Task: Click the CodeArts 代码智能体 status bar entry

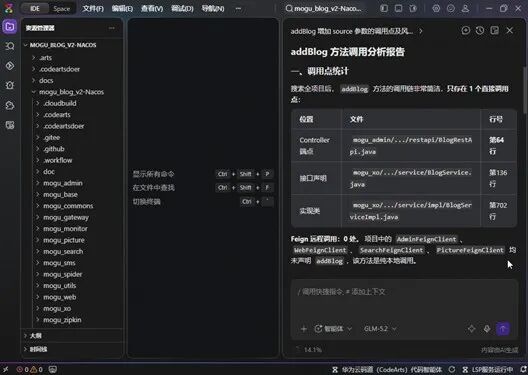Action: tap(387, 369)
